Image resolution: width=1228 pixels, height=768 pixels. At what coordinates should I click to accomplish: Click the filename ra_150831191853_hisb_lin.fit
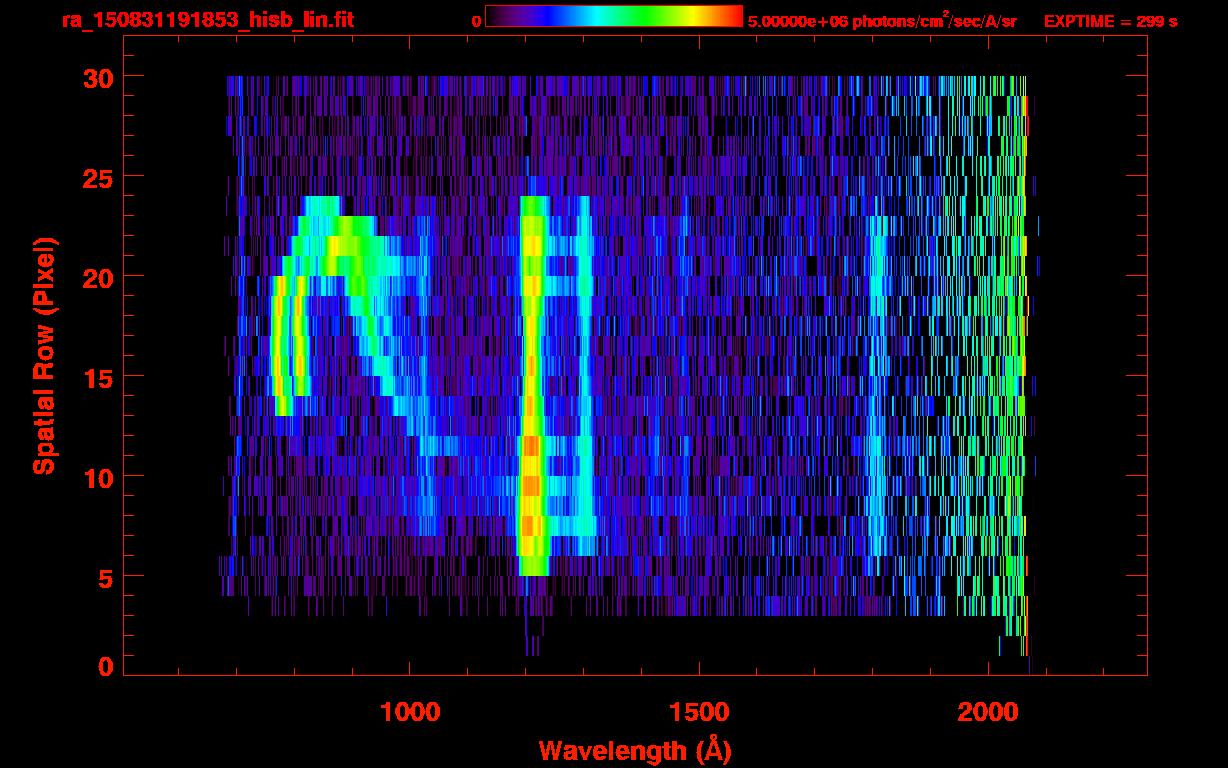point(207,19)
